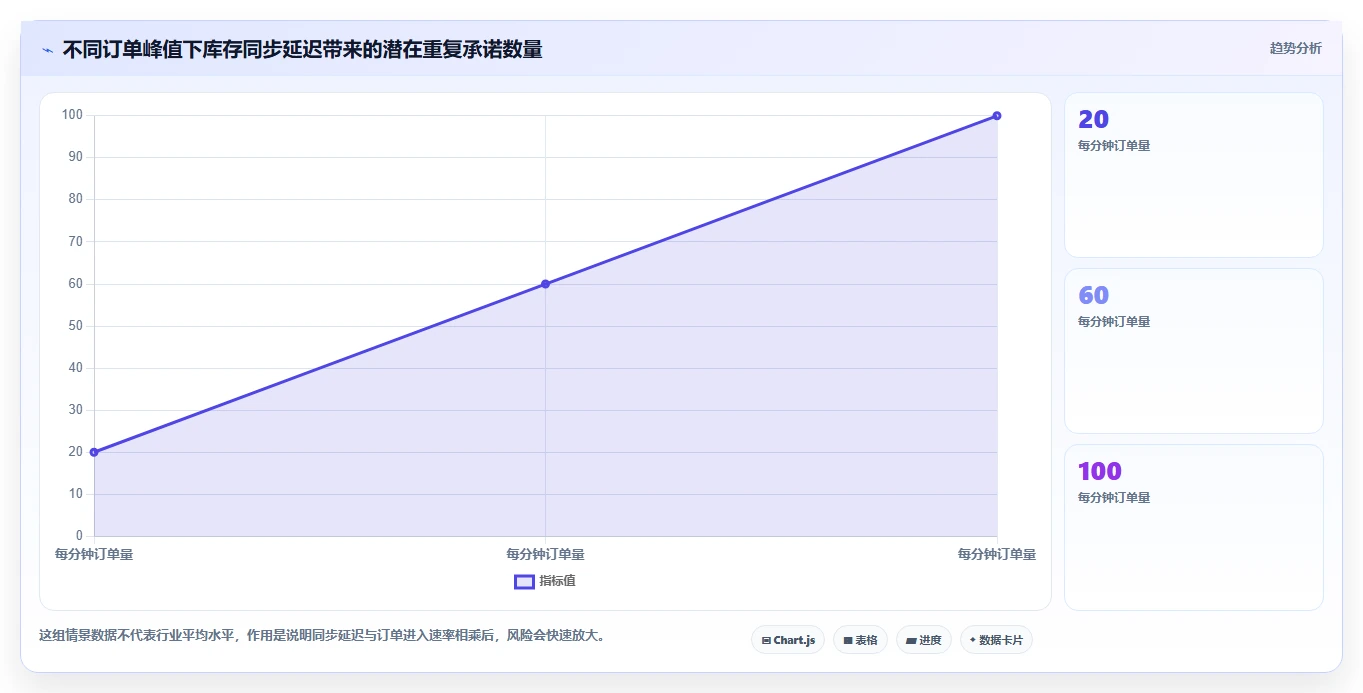Screen dimensions: 1363x693
Task: Click the x-axis label below the 60 data point
Action: click(545, 554)
